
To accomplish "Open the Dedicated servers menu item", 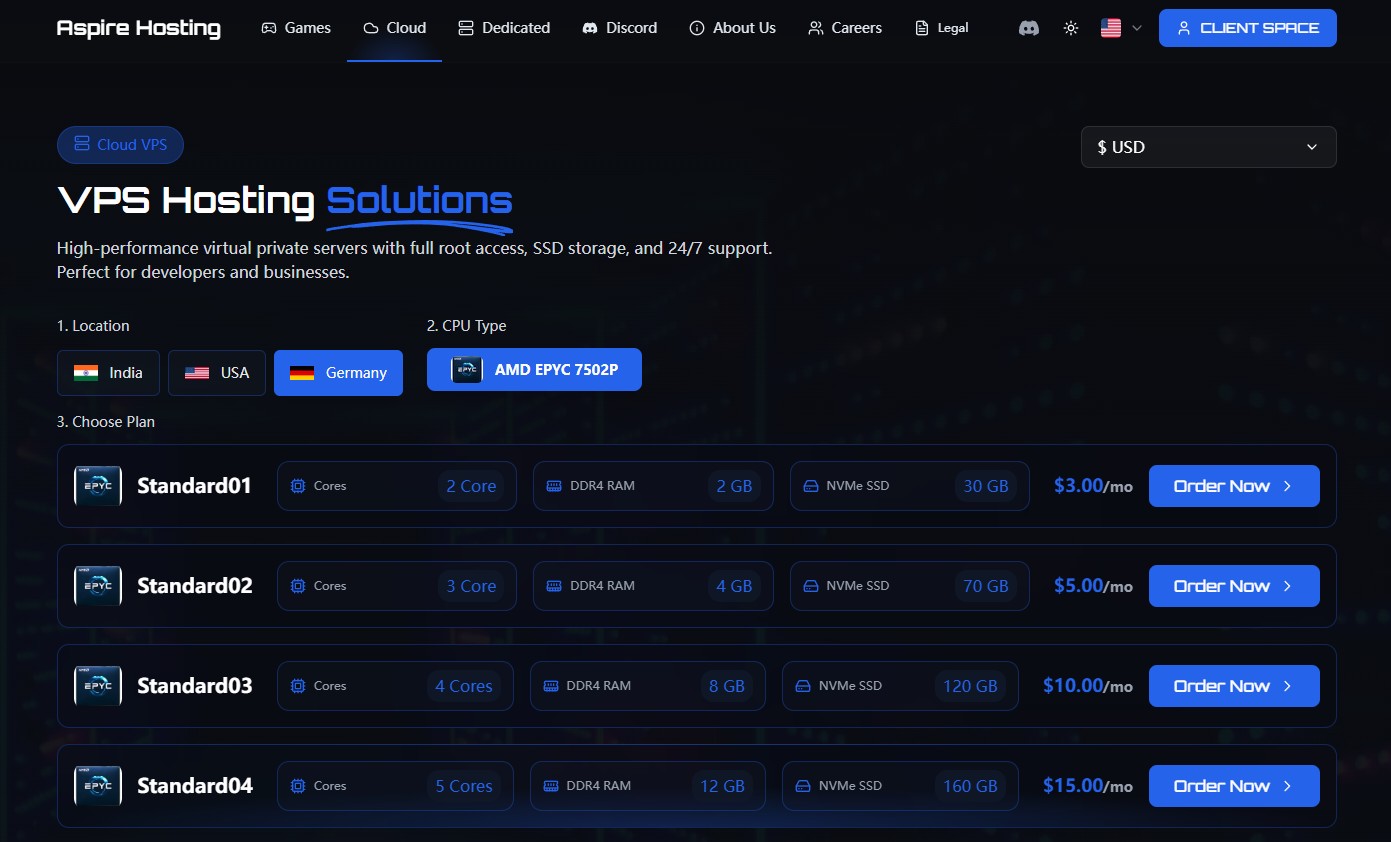I will coord(504,28).
